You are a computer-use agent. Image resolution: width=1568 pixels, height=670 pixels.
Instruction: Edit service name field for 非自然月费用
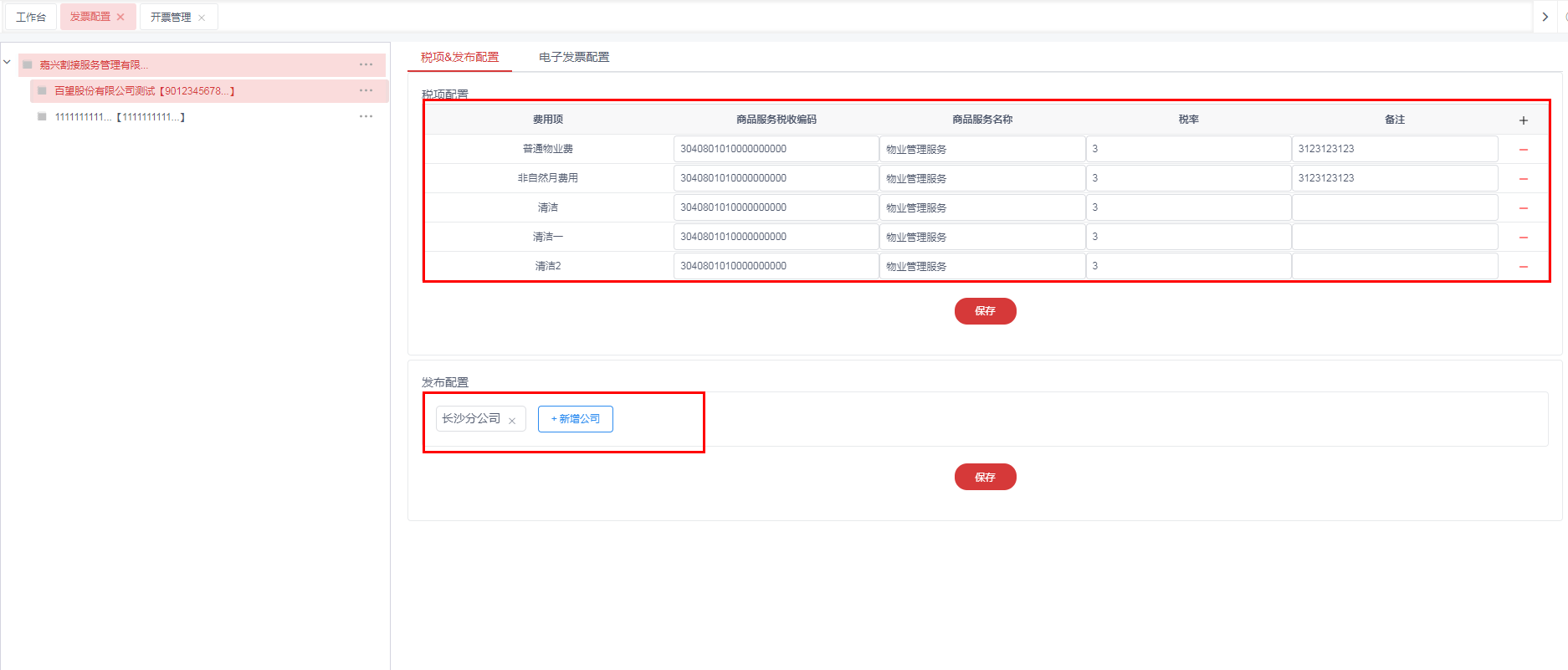pyautogui.click(x=982, y=178)
